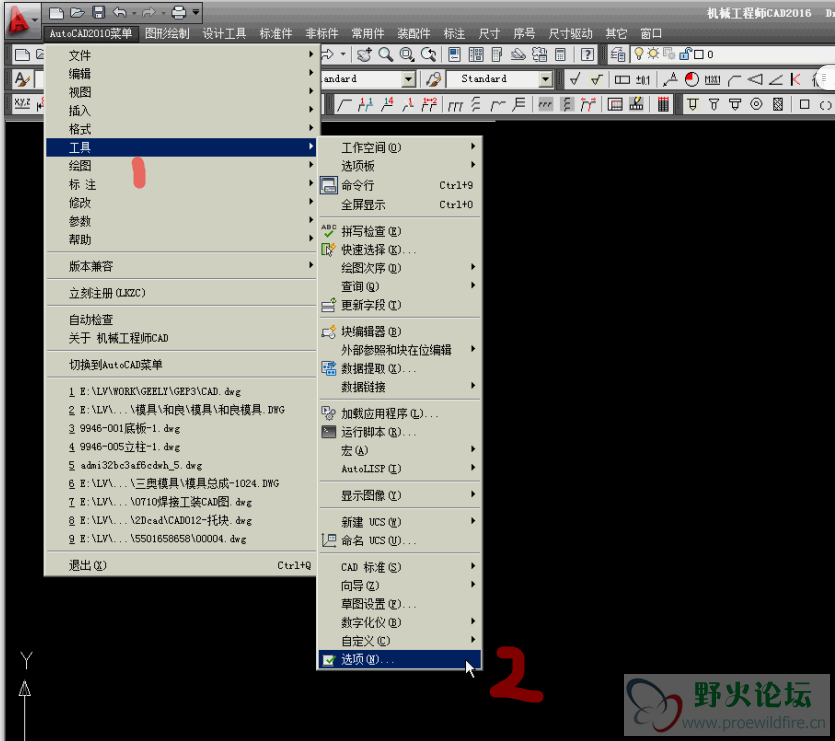Select the Zoom Previous icon
835x741 pixels.
(428, 54)
